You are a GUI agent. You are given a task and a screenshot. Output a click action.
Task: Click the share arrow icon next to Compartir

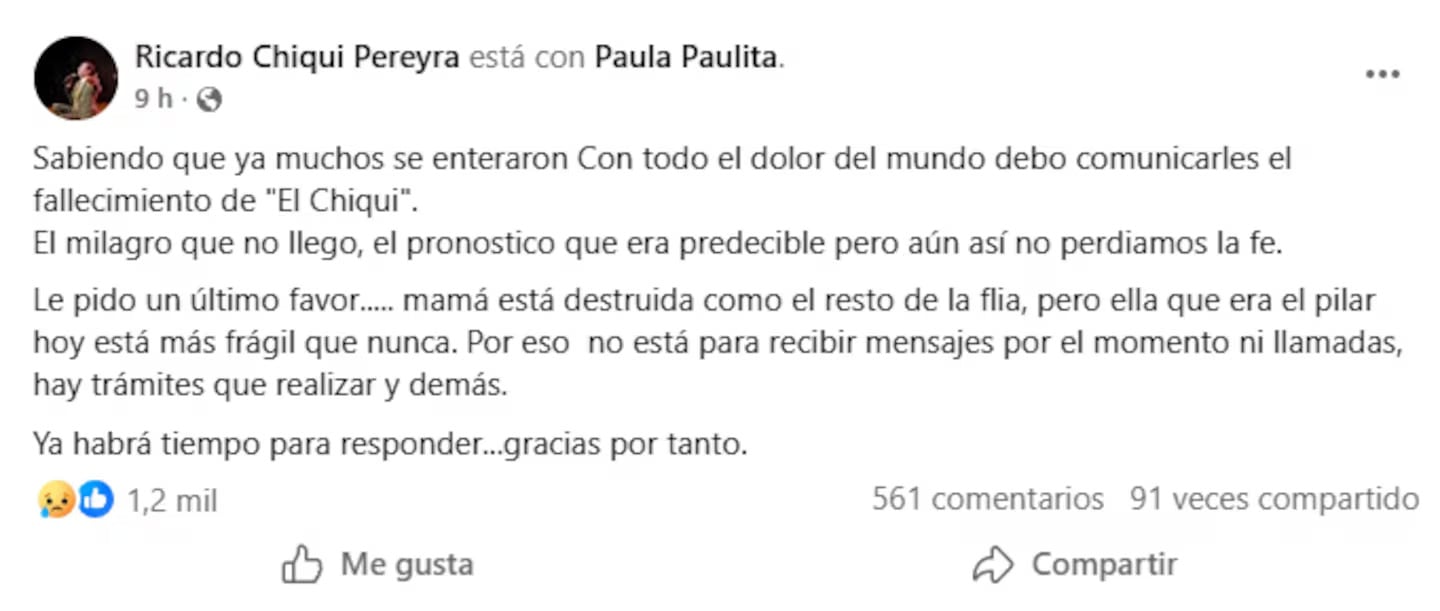point(991,563)
